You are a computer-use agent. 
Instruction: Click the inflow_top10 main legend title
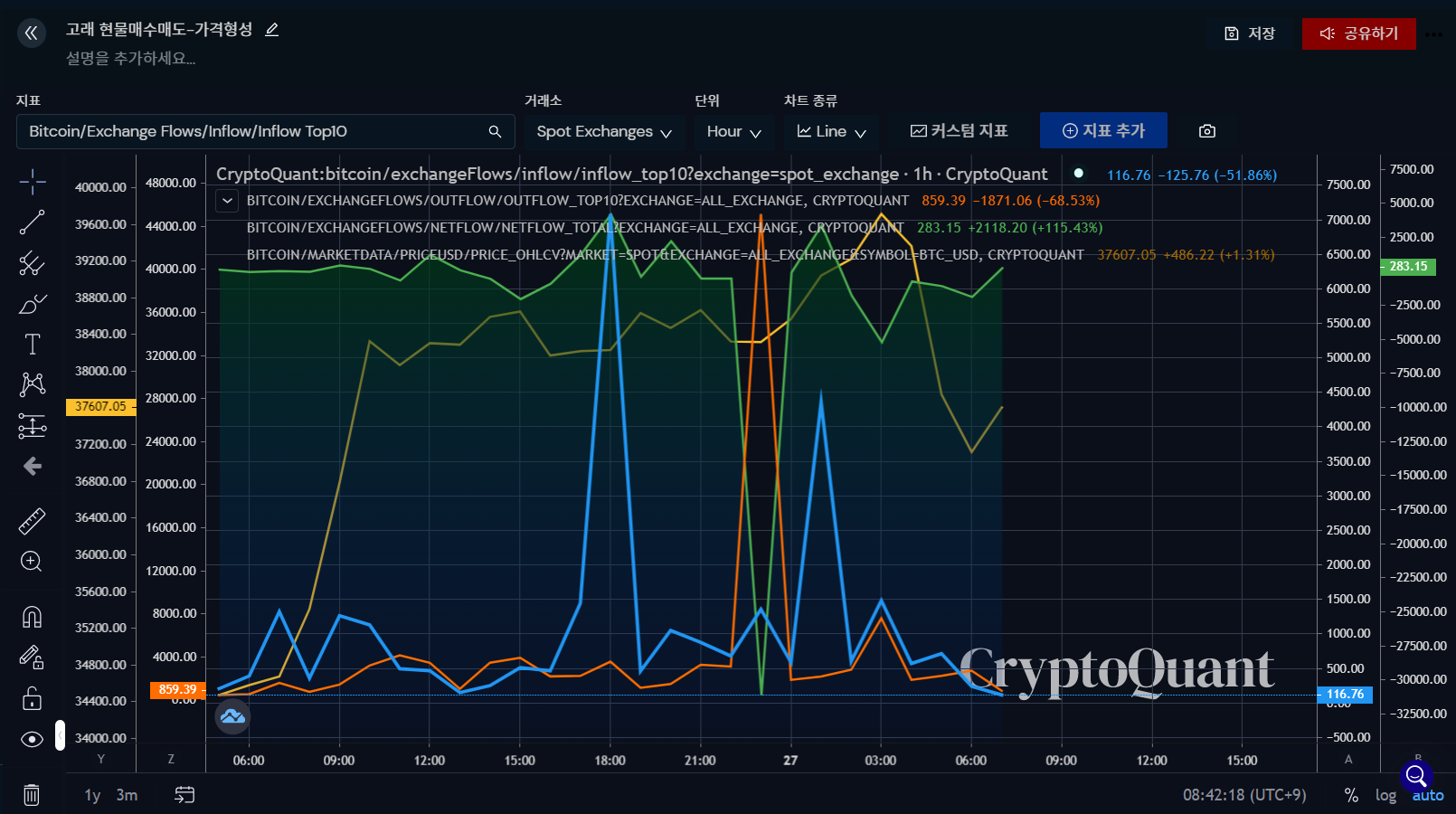tap(631, 174)
